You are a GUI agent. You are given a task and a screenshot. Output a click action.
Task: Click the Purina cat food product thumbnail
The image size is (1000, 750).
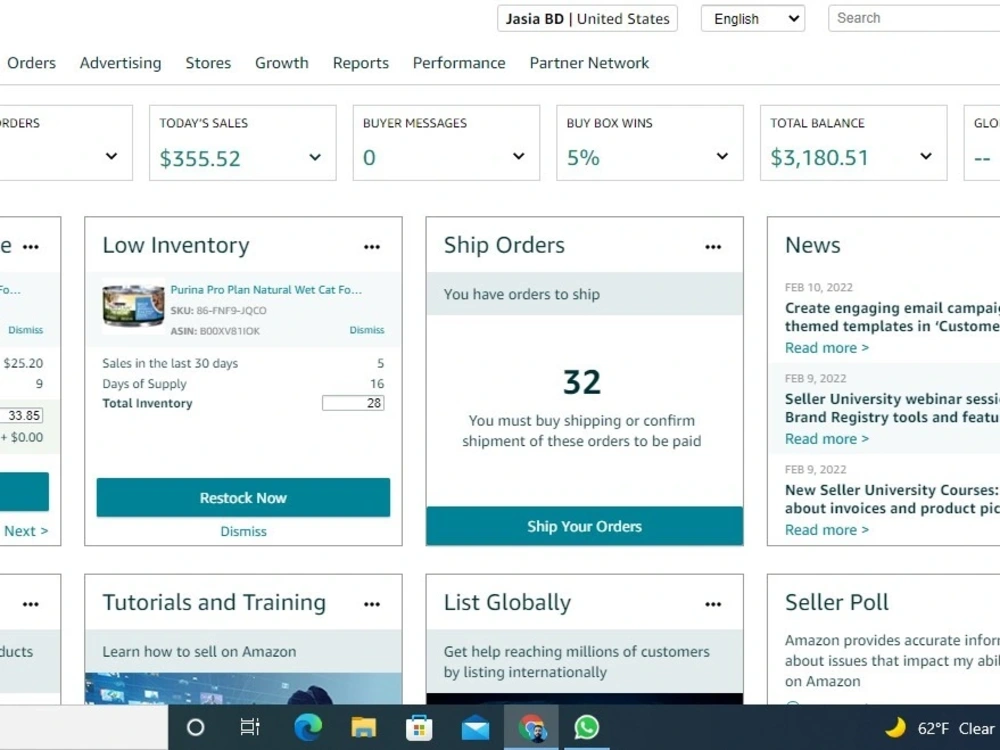tap(133, 307)
